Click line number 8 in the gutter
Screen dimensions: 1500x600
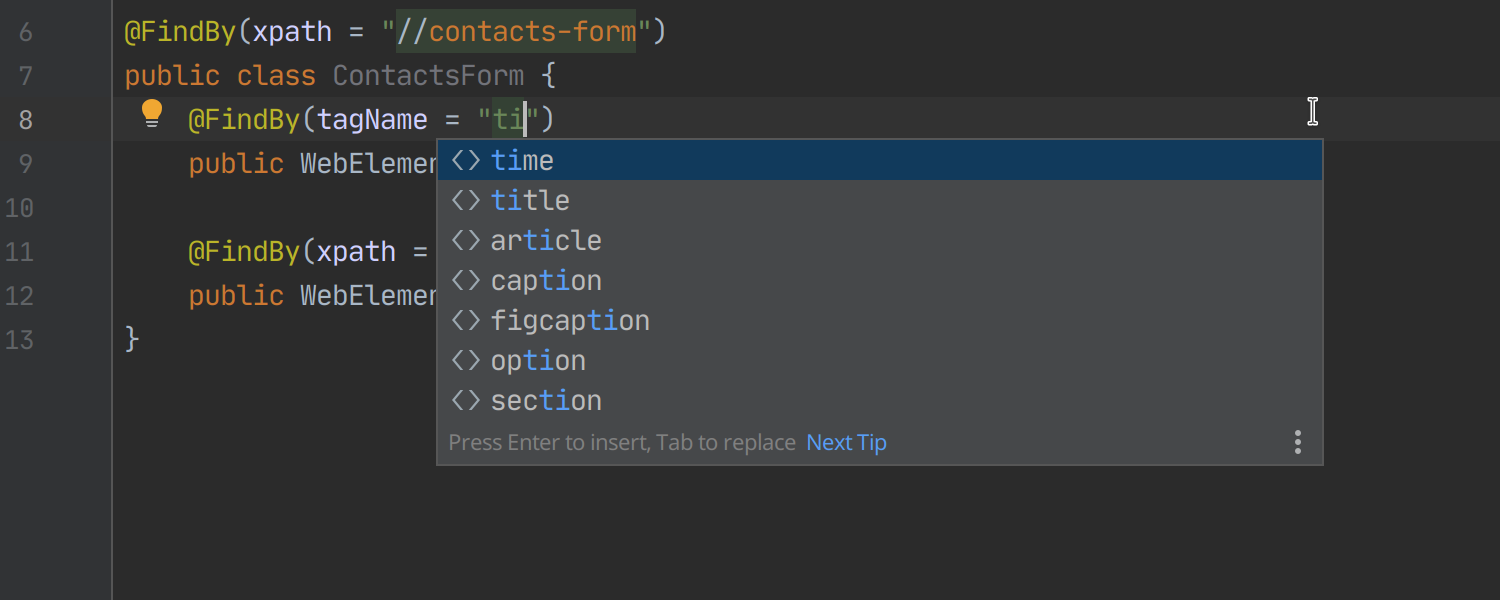pyautogui.click(x=25, y=120)
